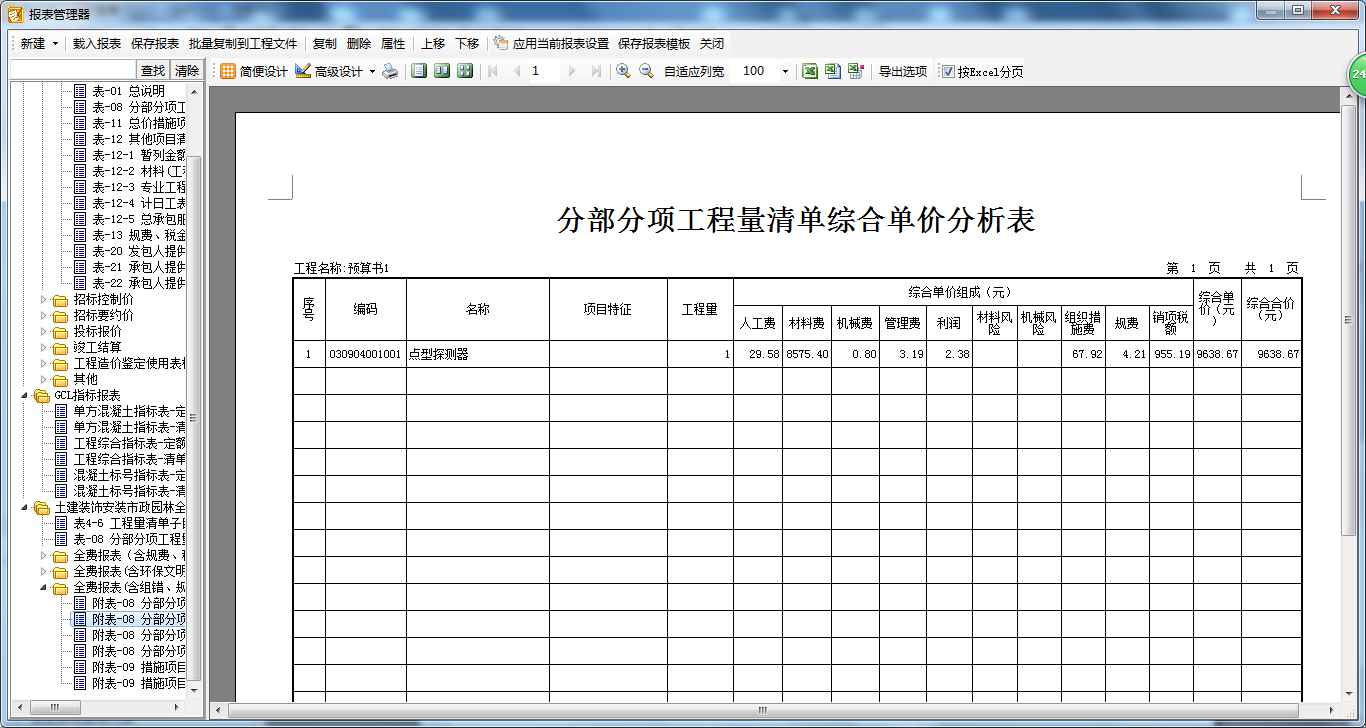Expand the 投标报价 folder
The width and height of the screenshot is (1366, 728).
[x=43, y=331]
